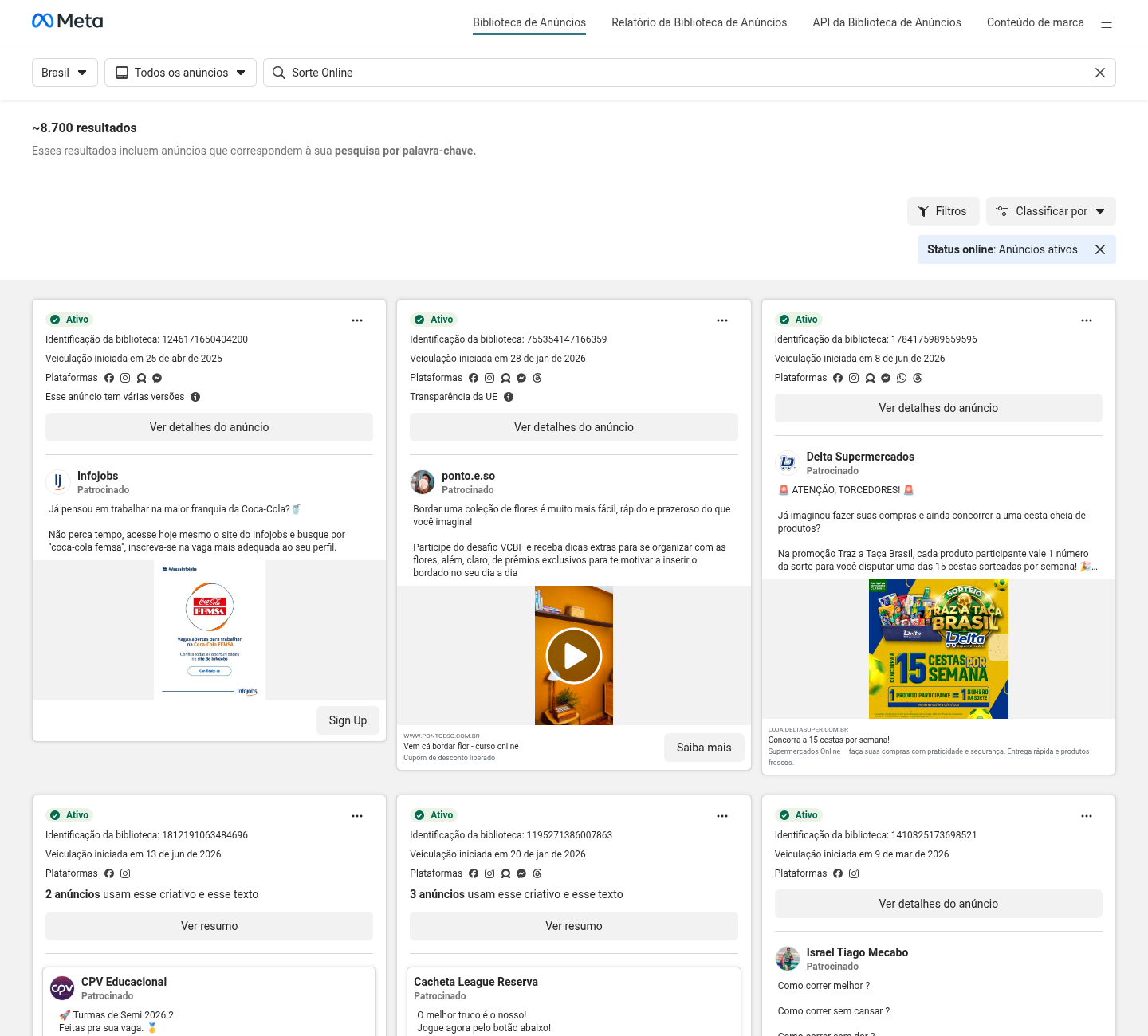Click Facebook platform icon on Infojobs ad
The image size is (1148, 1036).
pos(109,378)
